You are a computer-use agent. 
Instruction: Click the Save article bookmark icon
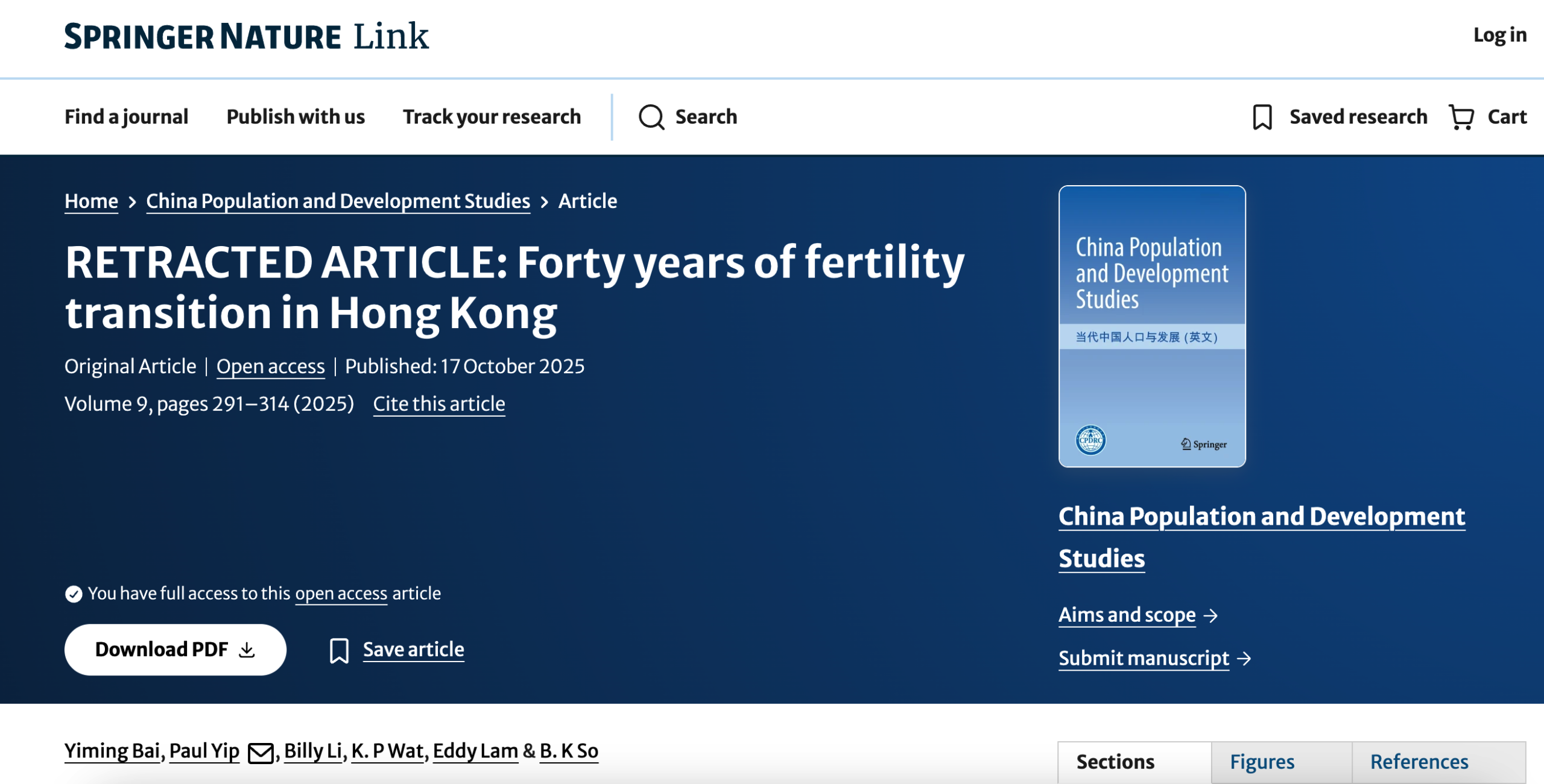339,651
